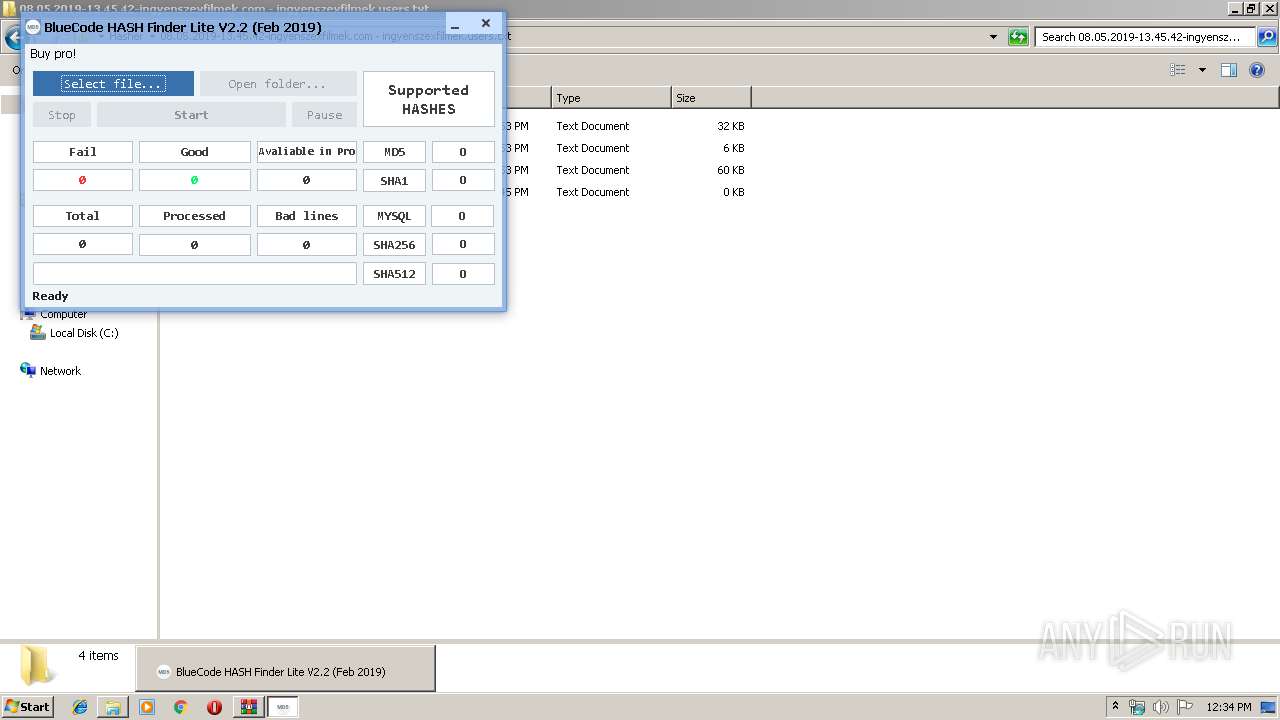Change view icon in Explorer toolbar

(x=1178, y=70)
